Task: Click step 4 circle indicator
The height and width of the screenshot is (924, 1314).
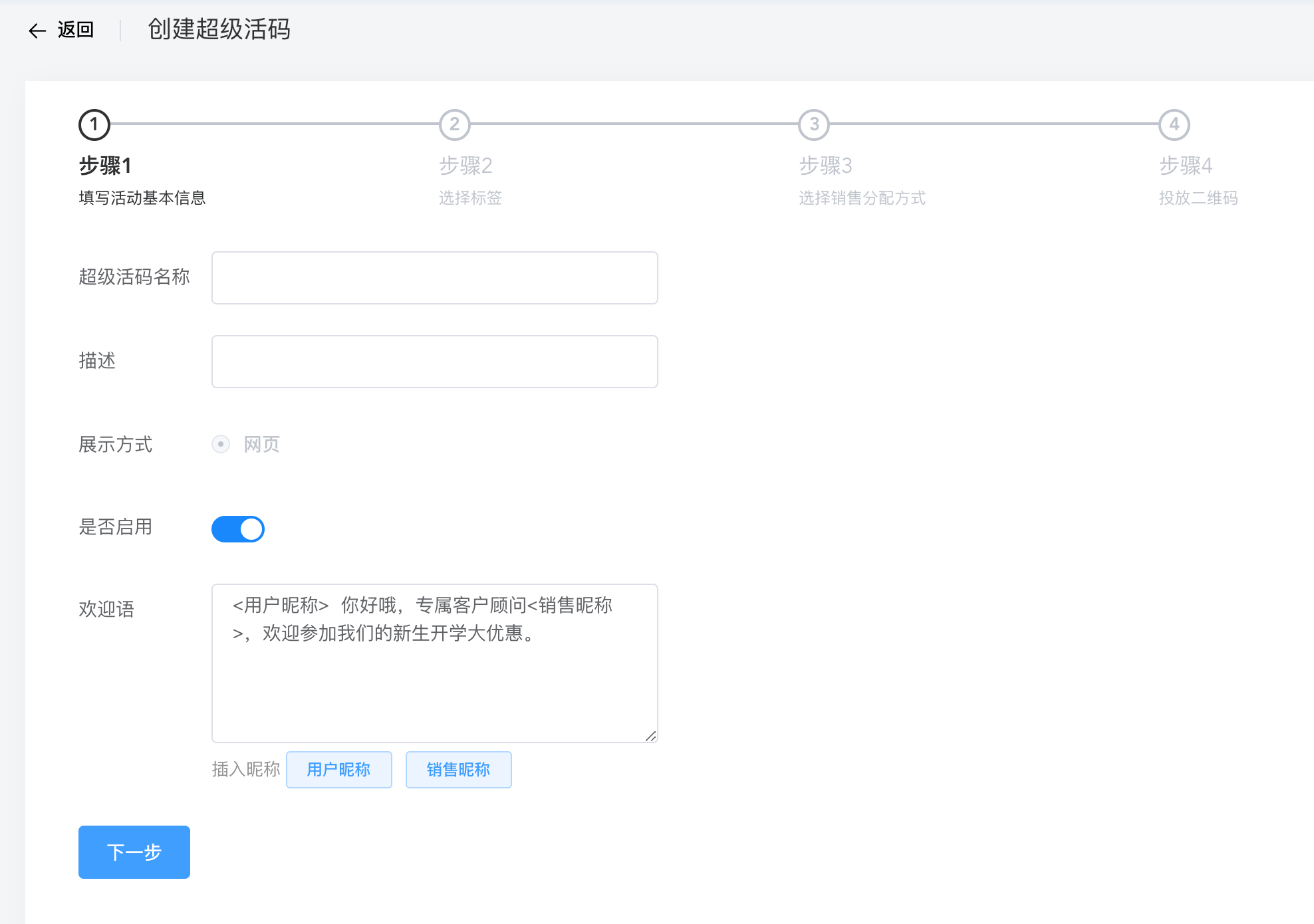Action: pyautogui.click(x=1174, y=124)
